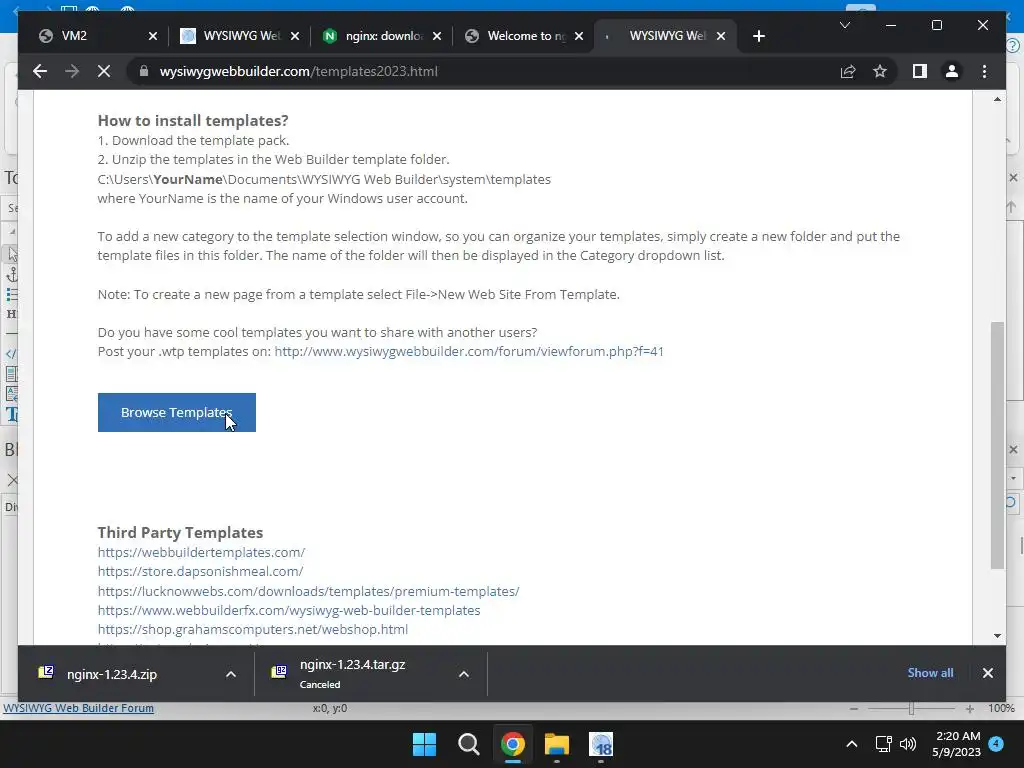Open store.dapsonishmeal.com link
The image size is (1024, 768).
click(x=200, y=571)
